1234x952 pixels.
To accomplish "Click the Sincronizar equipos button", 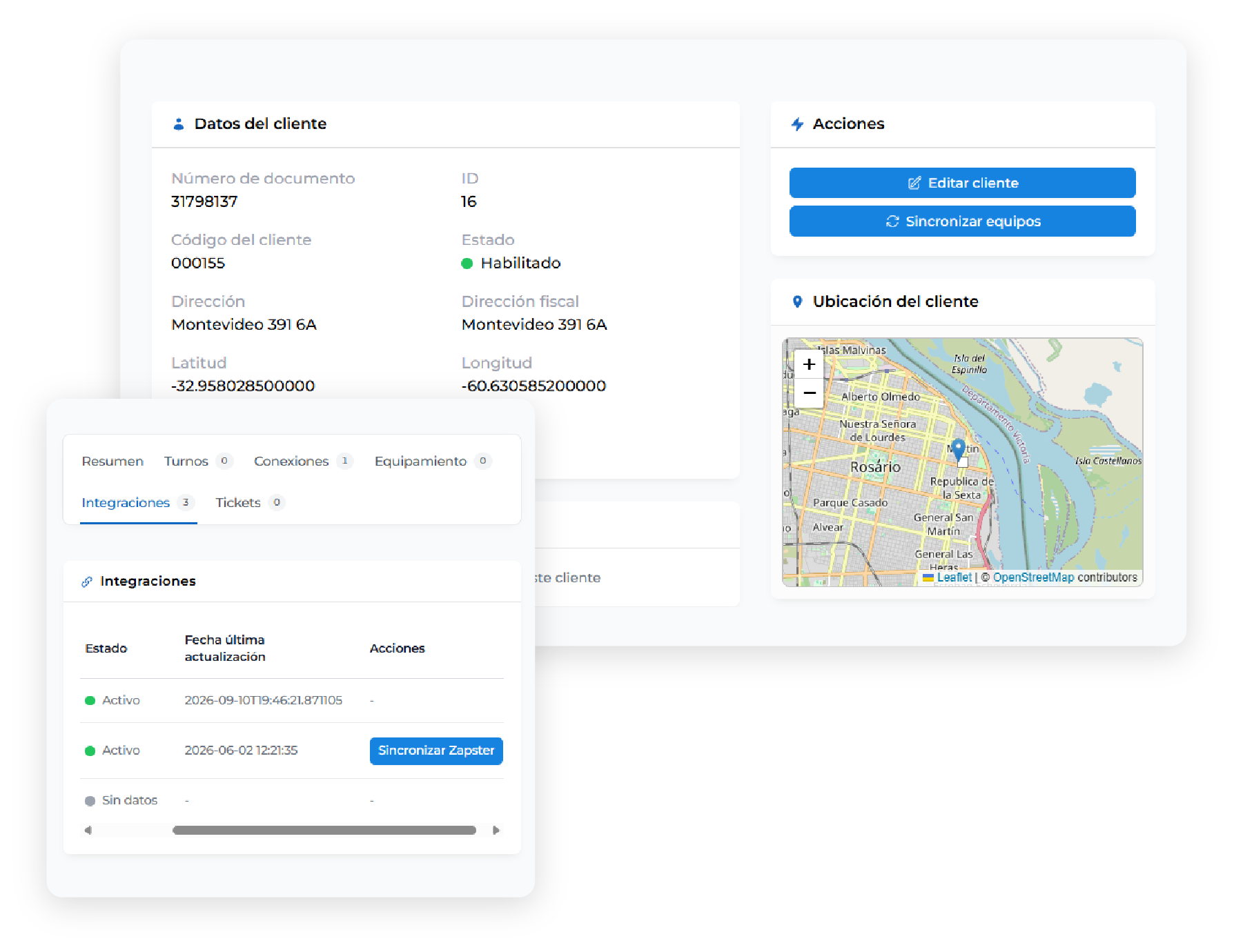I will click(x=962, y=221).
